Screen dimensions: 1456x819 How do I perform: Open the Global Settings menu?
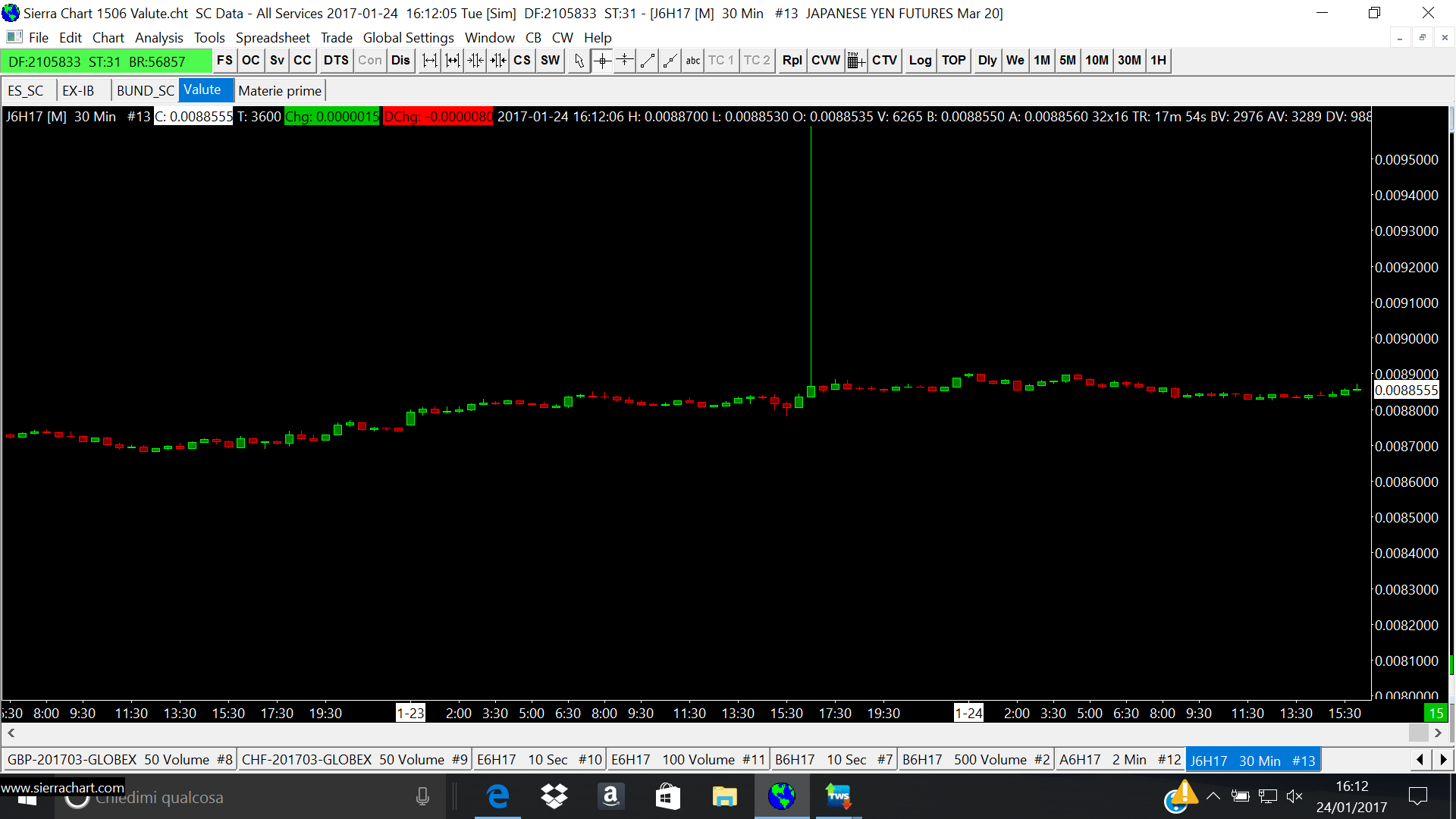(x=408, y=37)
